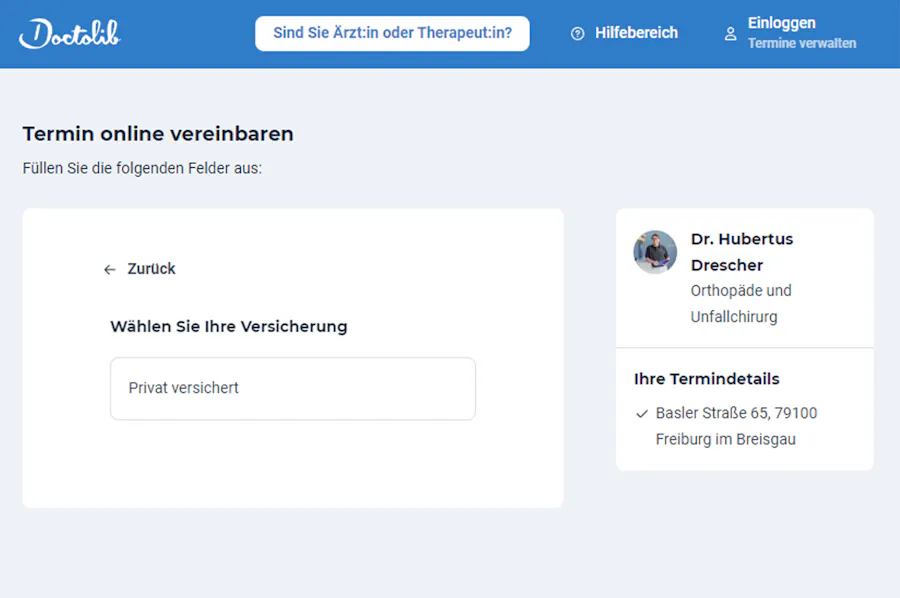Click the checkmark icon beside the address
This screenshot has width=900, height=598.
(x=641, y=413)
